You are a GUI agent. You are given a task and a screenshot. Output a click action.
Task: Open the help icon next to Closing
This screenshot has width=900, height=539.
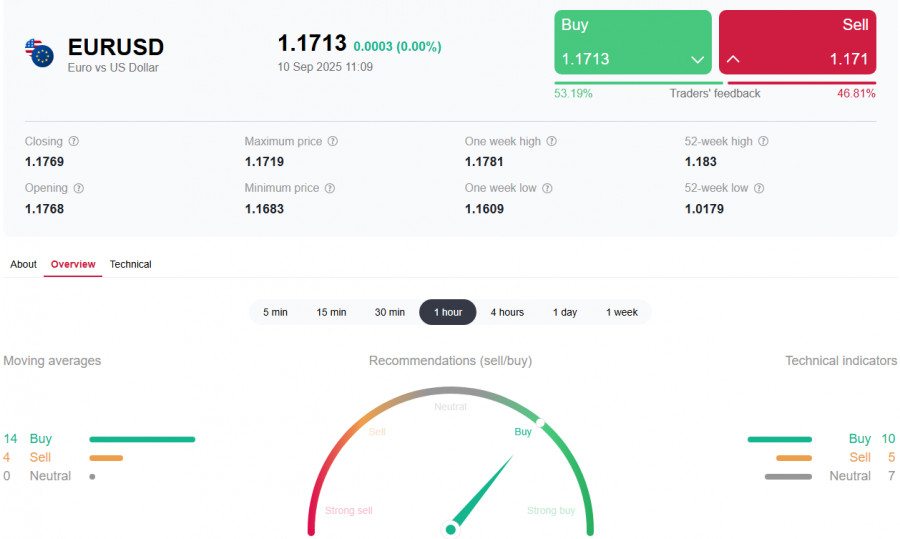point(73,141)
